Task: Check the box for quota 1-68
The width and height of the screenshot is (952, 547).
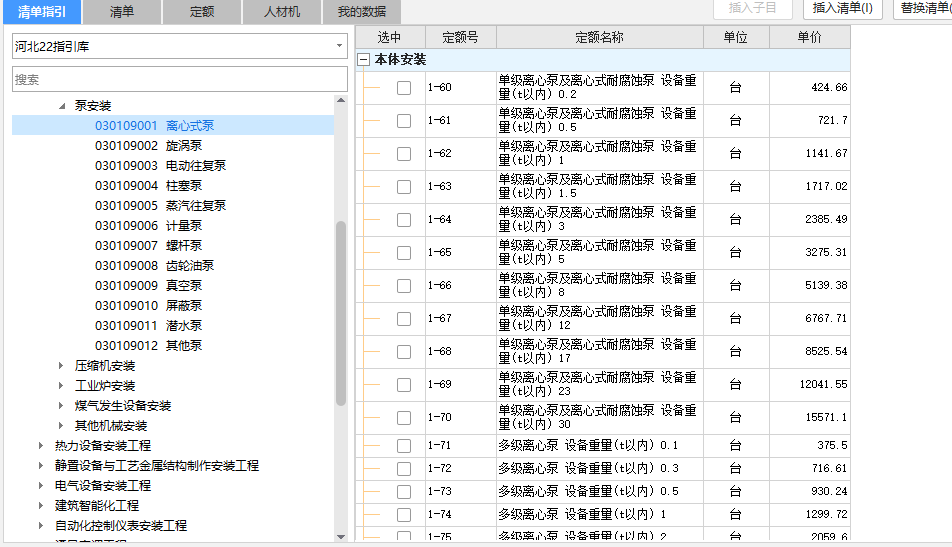Action: 404,352
